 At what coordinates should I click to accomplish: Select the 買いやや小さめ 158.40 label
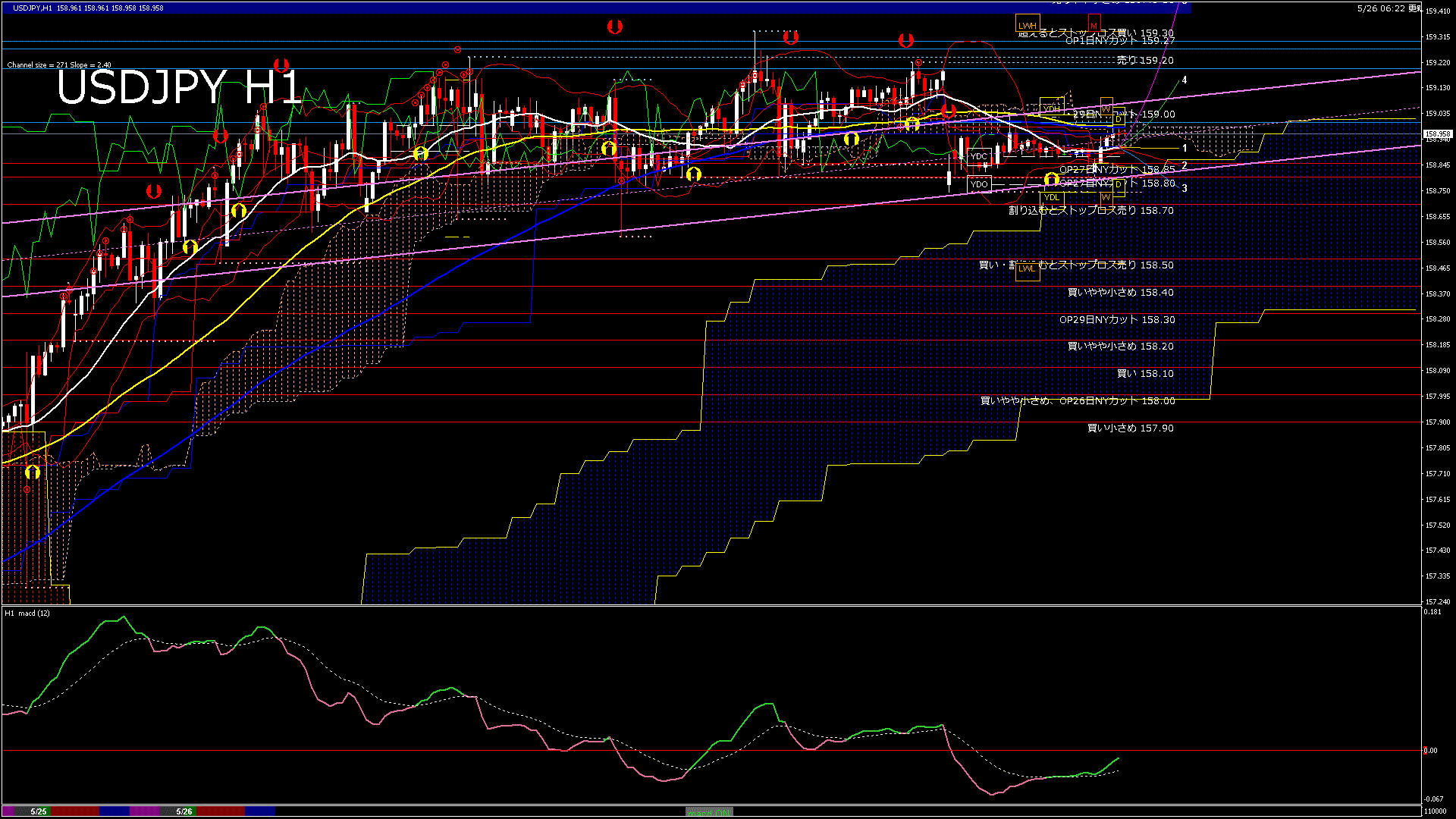pos(1121,293)
